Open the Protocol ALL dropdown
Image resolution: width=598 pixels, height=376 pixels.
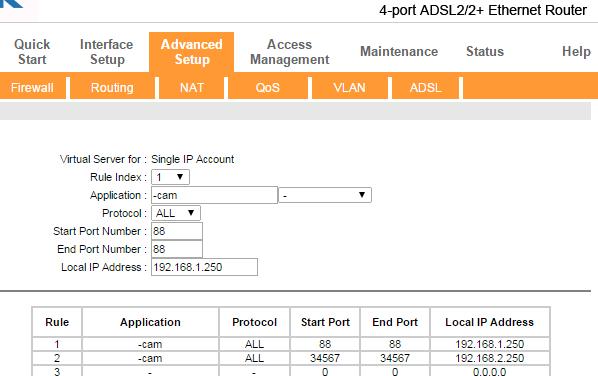click(176, 213)
